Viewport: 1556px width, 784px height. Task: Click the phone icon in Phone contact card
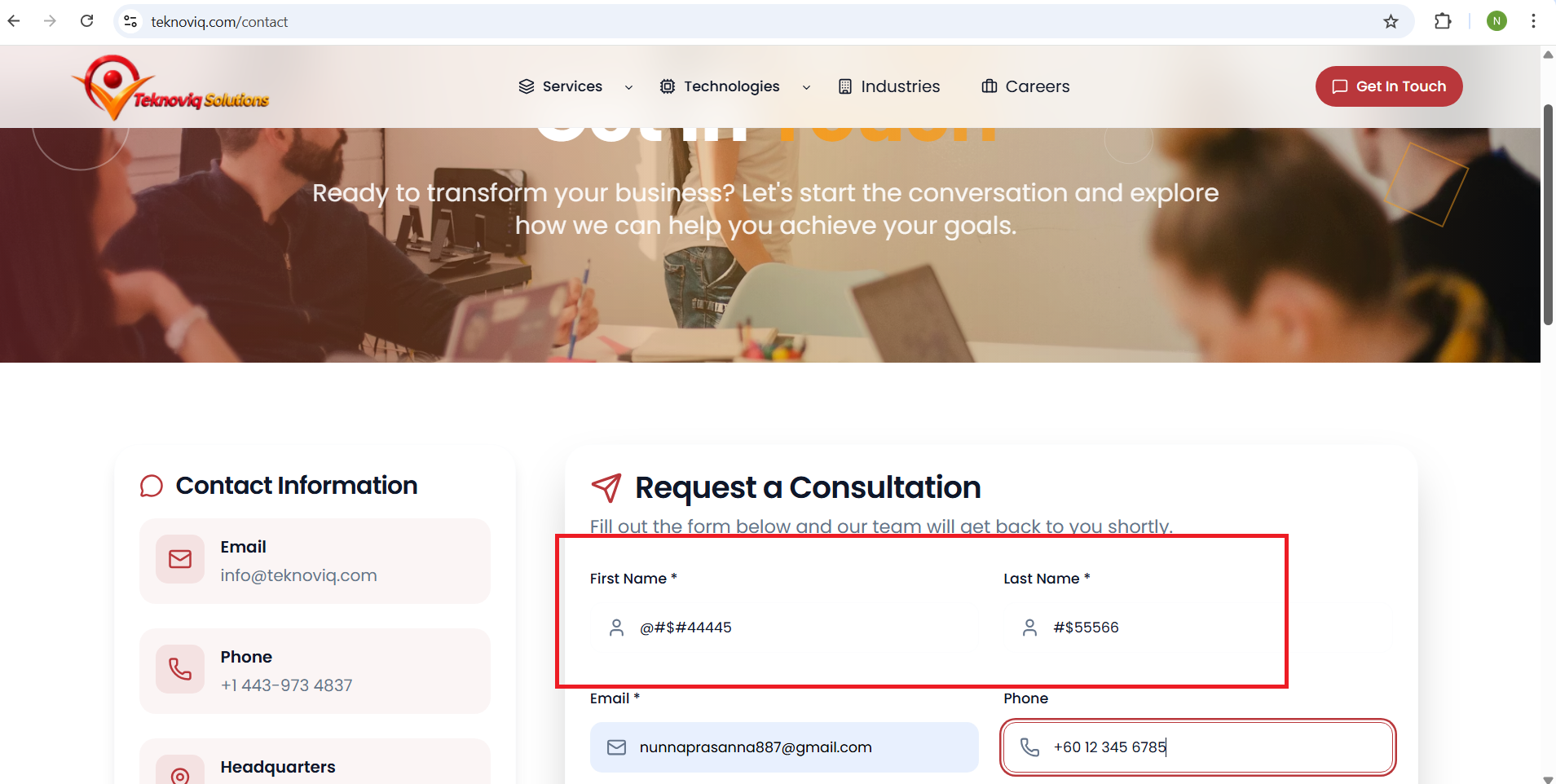(x=180, y=669)
